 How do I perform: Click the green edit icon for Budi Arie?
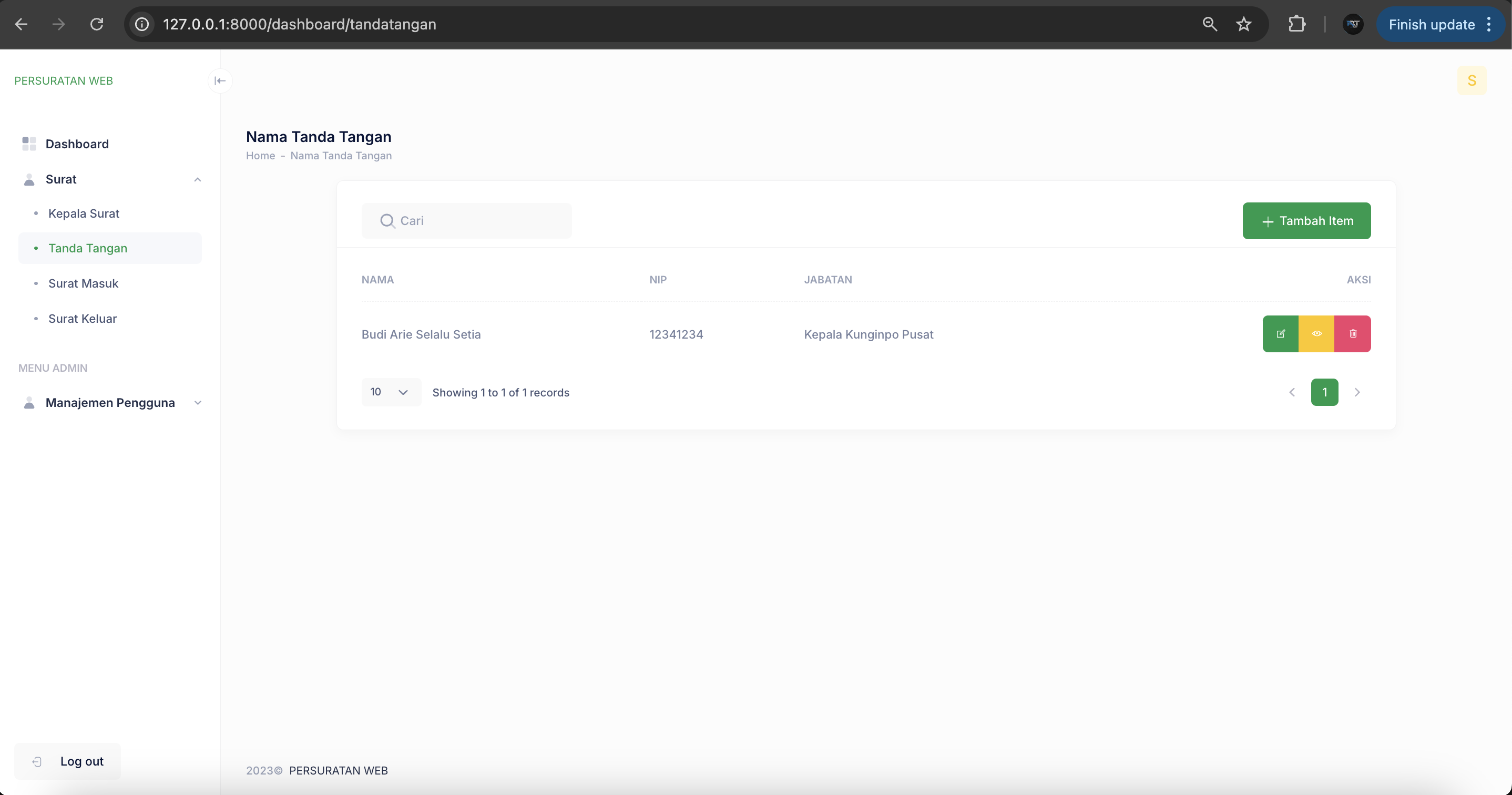(x=1280, y=333)
